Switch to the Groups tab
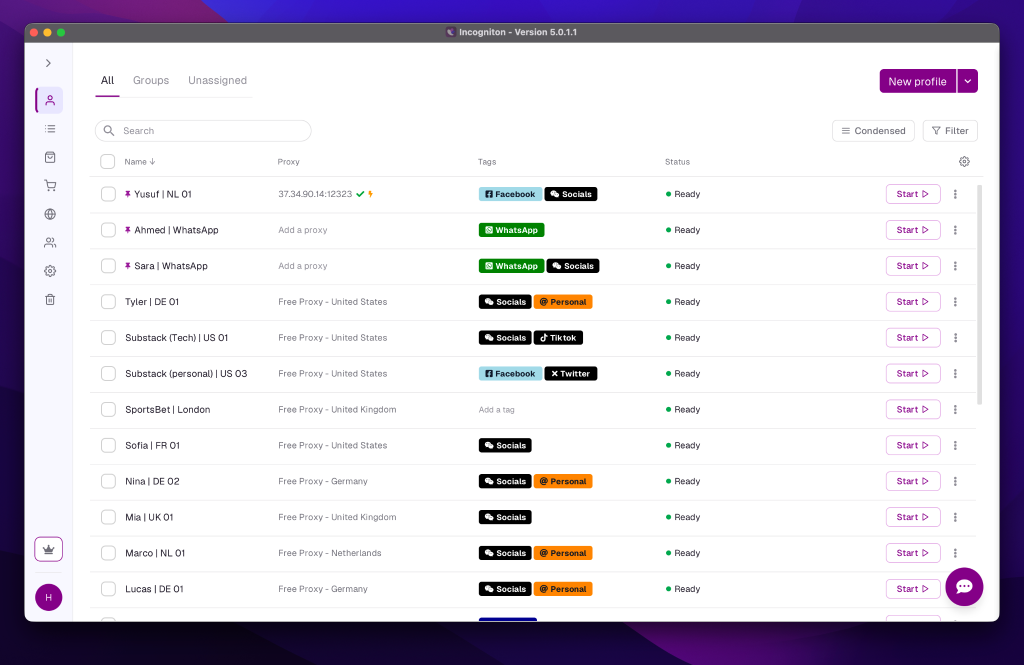 151,80
